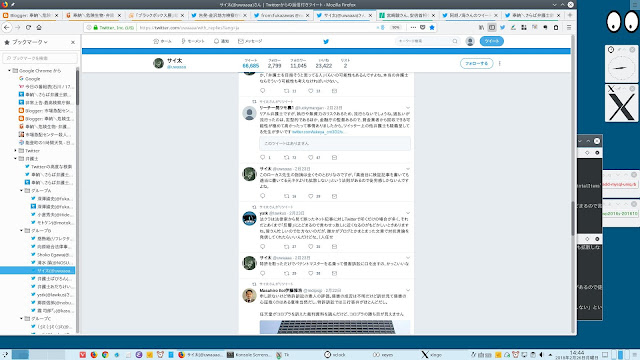The image size is (640, 360).
Task: Save page with the Pocket icon
Action: click(x=422, y=27)
